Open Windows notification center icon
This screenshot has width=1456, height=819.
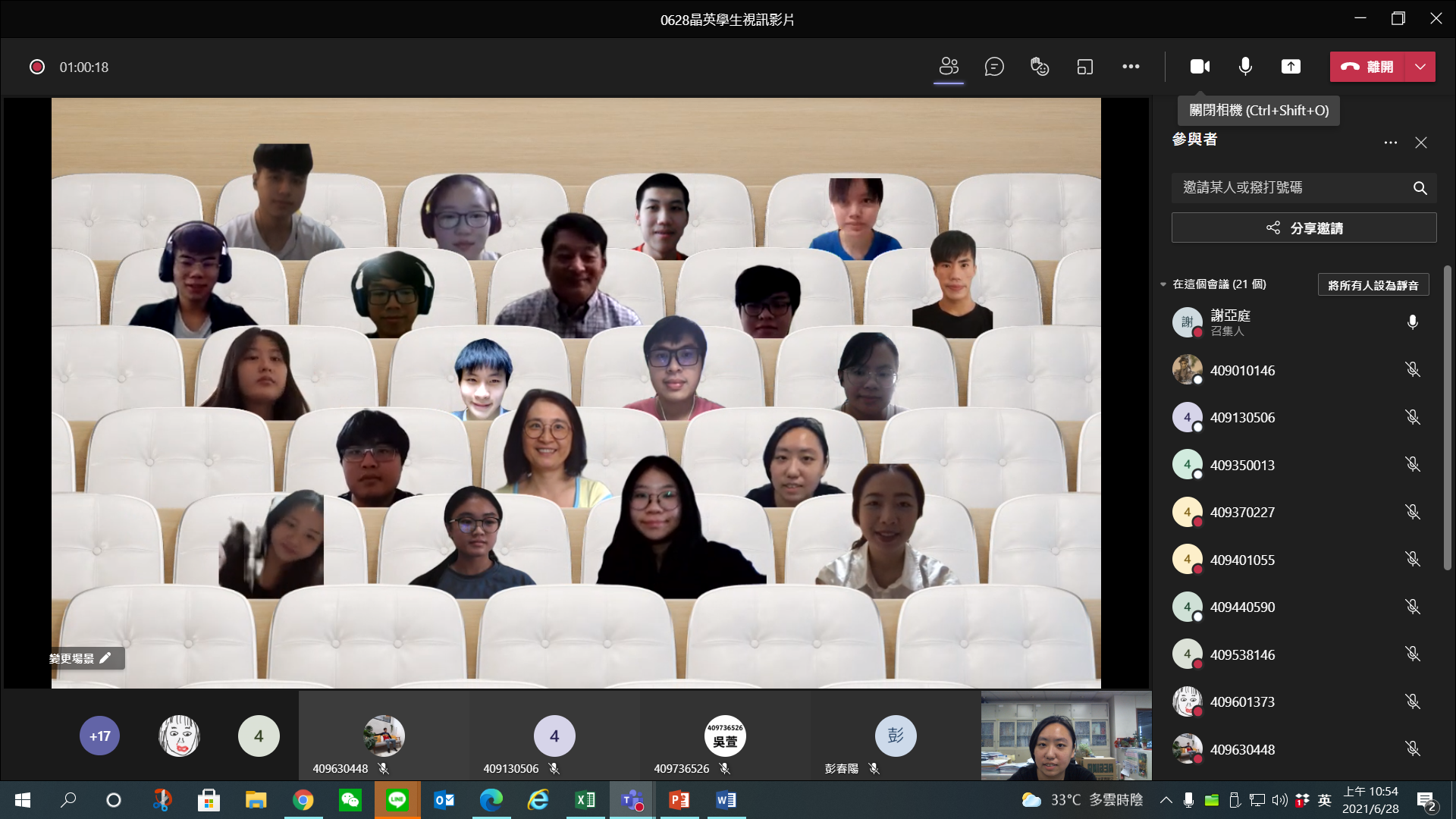1426,801
